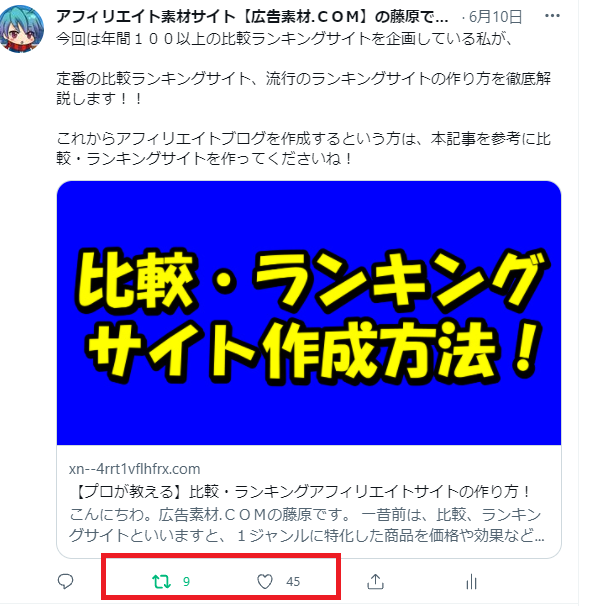Like the tweet with heart icon
This screenshot has width=591, height=606.
[x=265, y=581]
